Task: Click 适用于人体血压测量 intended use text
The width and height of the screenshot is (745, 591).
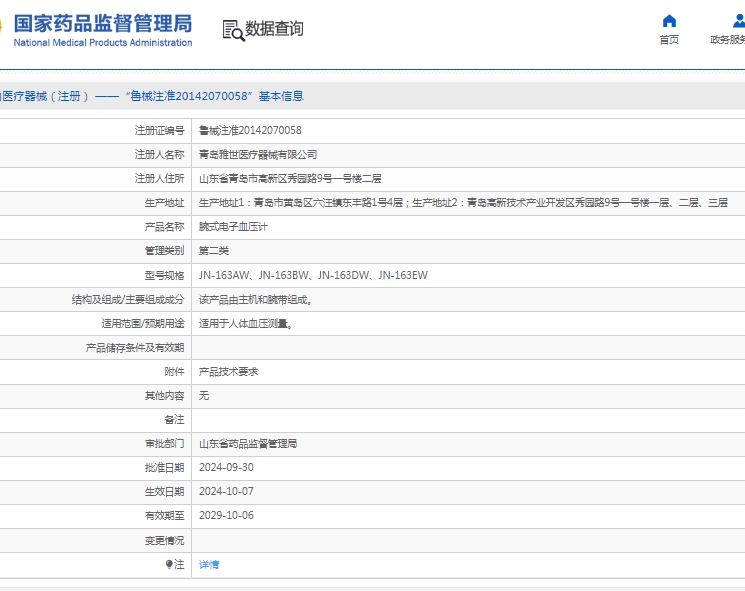Action: point(246,324)
